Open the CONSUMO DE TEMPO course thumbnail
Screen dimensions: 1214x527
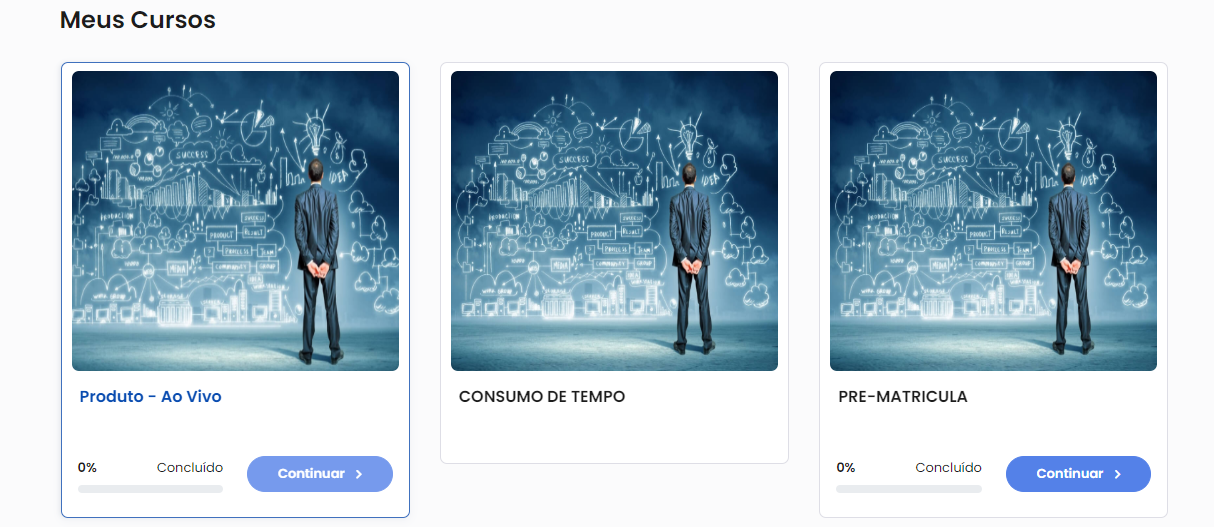pos(614,221)
